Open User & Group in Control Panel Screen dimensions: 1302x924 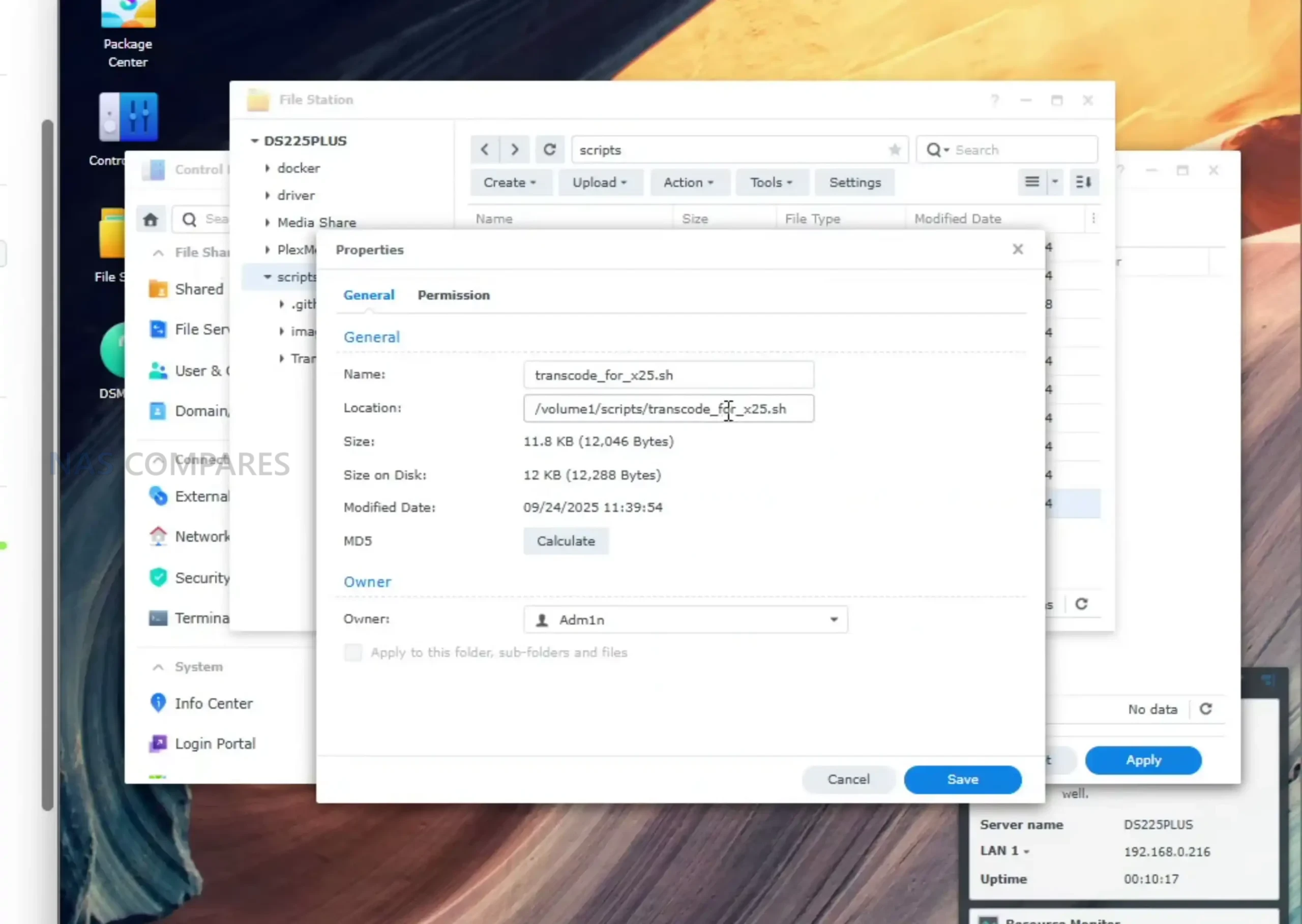coord(188,370)
